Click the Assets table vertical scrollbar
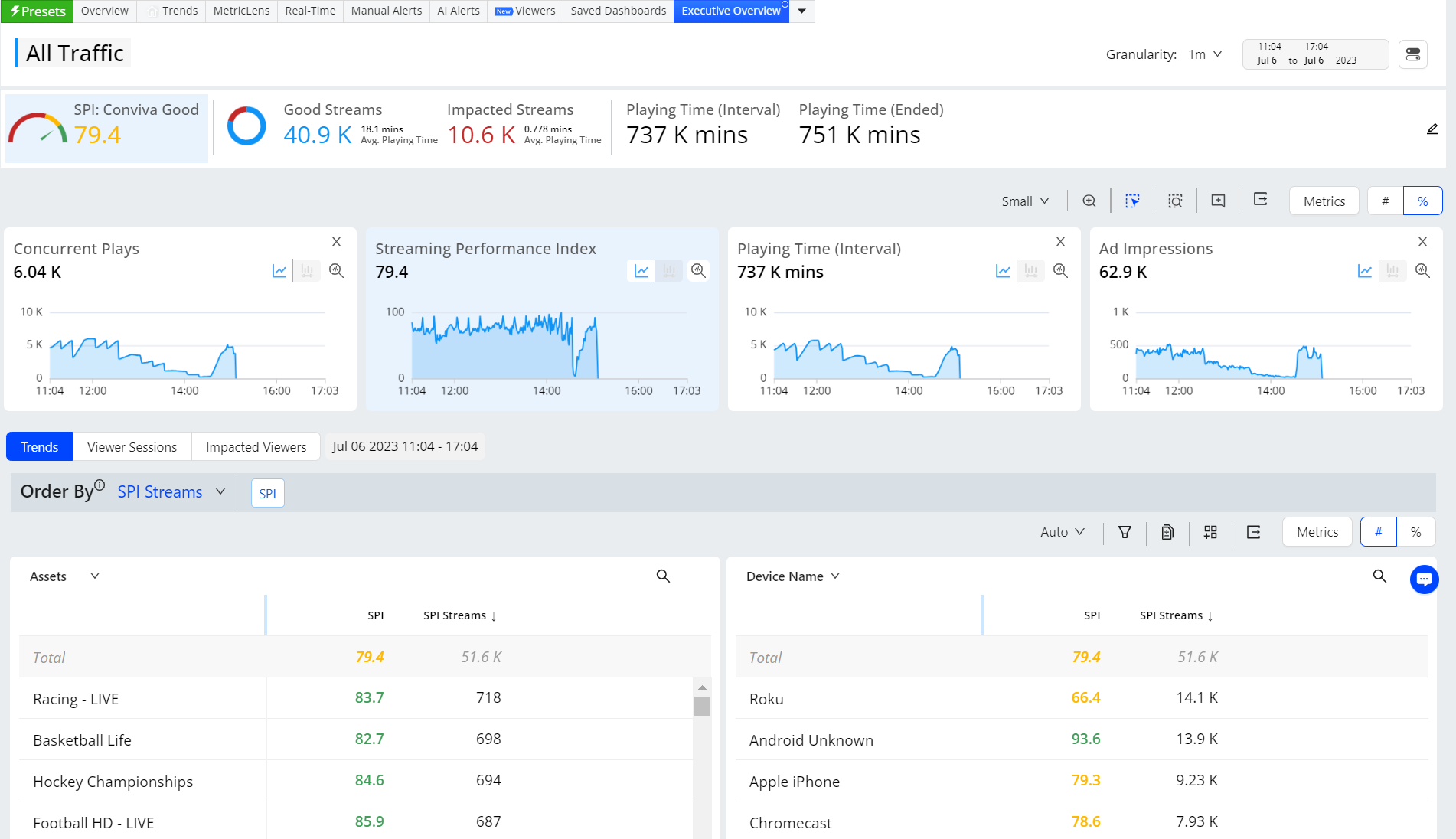The width and height of the screenshot is (1456, 839). tap(702, 705)
